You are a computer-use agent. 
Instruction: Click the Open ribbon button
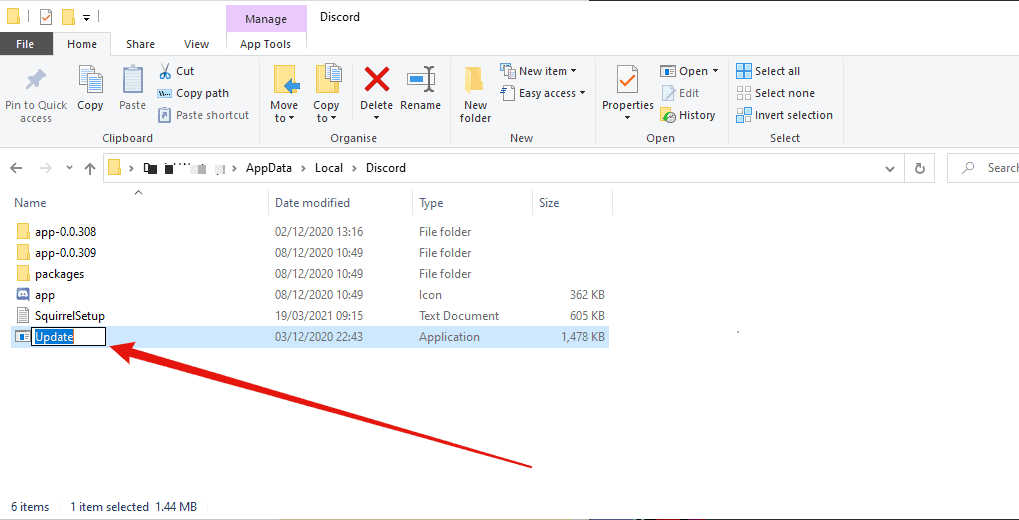(x=690, y=71)
